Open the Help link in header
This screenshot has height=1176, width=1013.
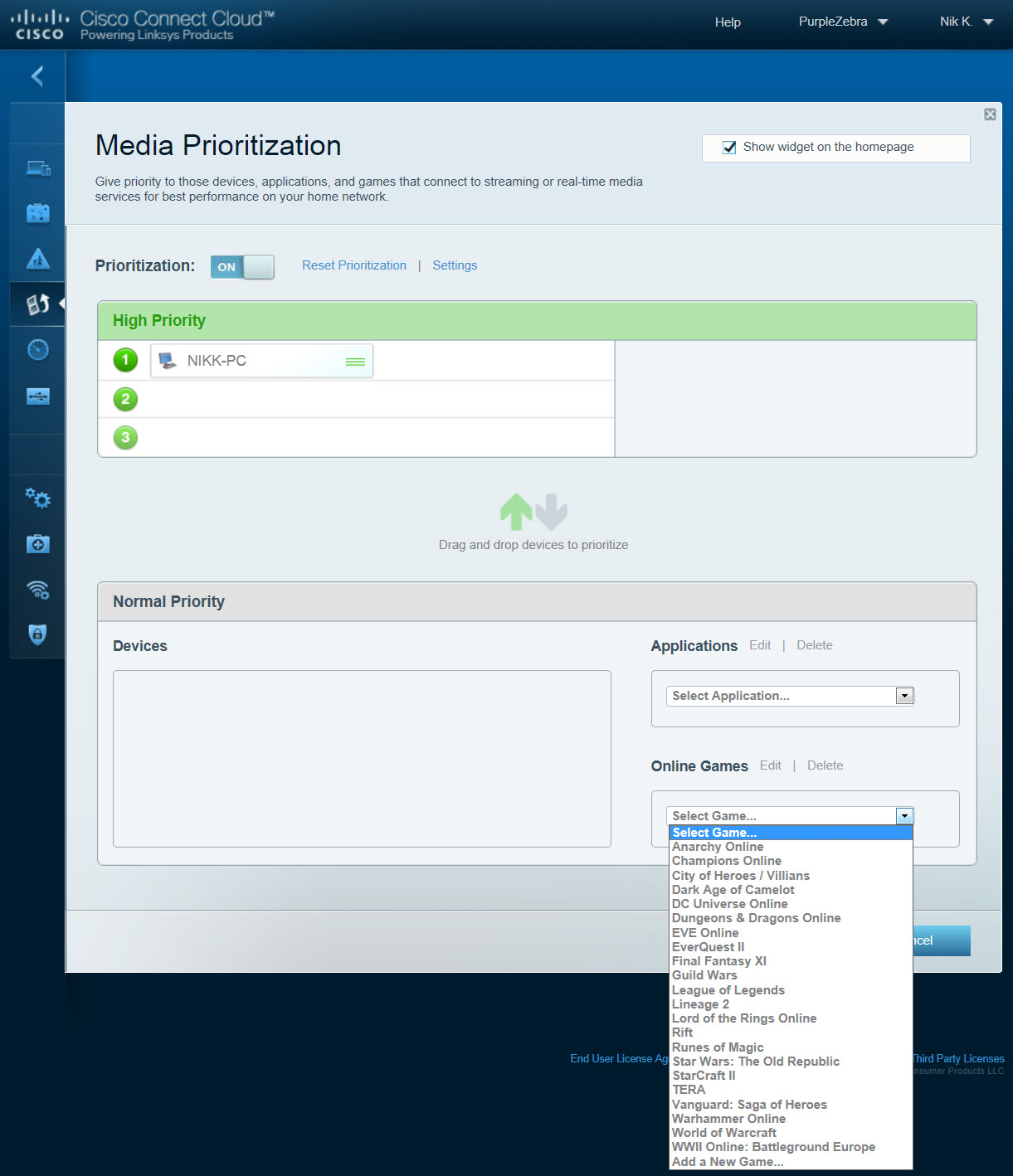pyautogui.click(x=728, y=22)
